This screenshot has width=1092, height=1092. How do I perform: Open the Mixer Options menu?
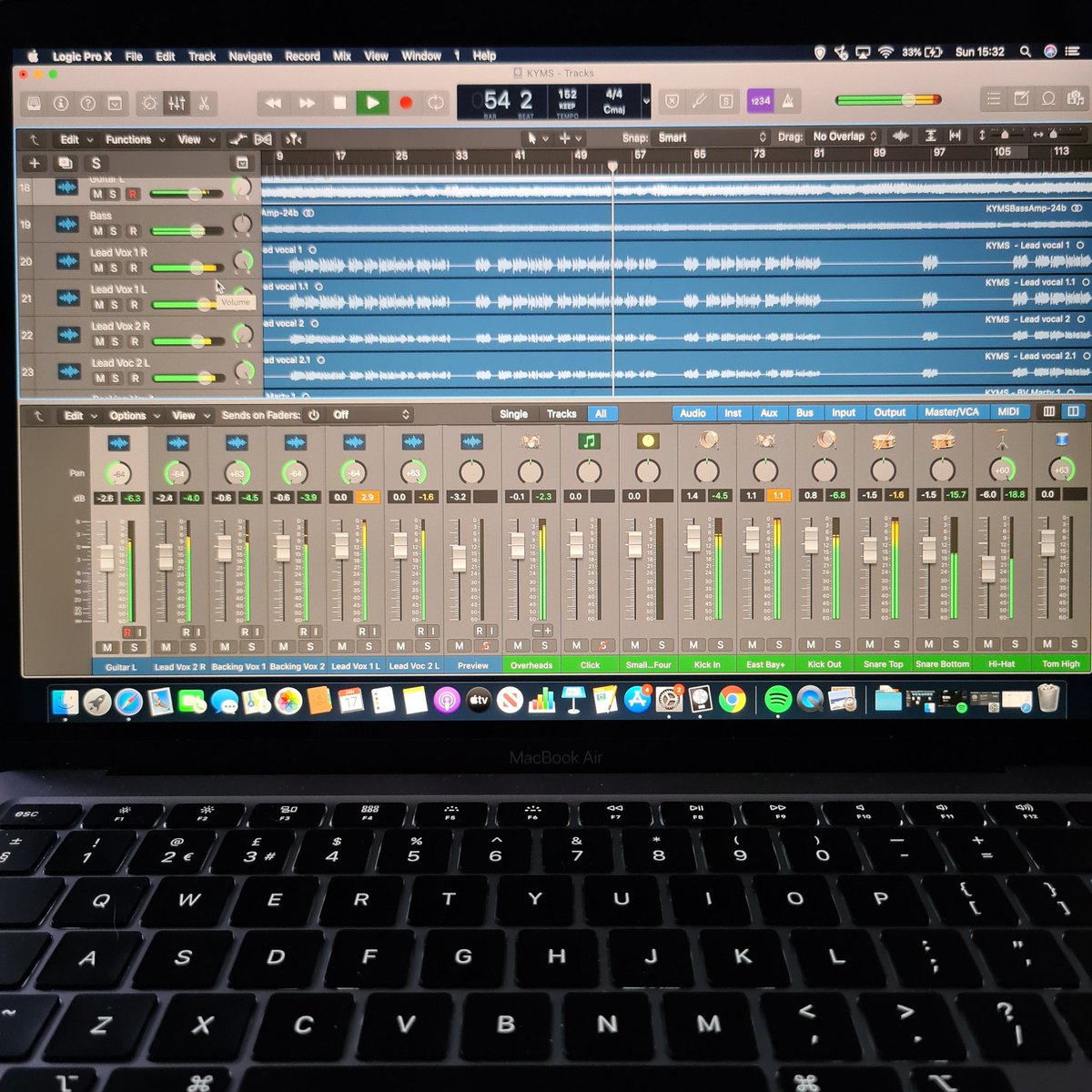click(x=133, y=415)
